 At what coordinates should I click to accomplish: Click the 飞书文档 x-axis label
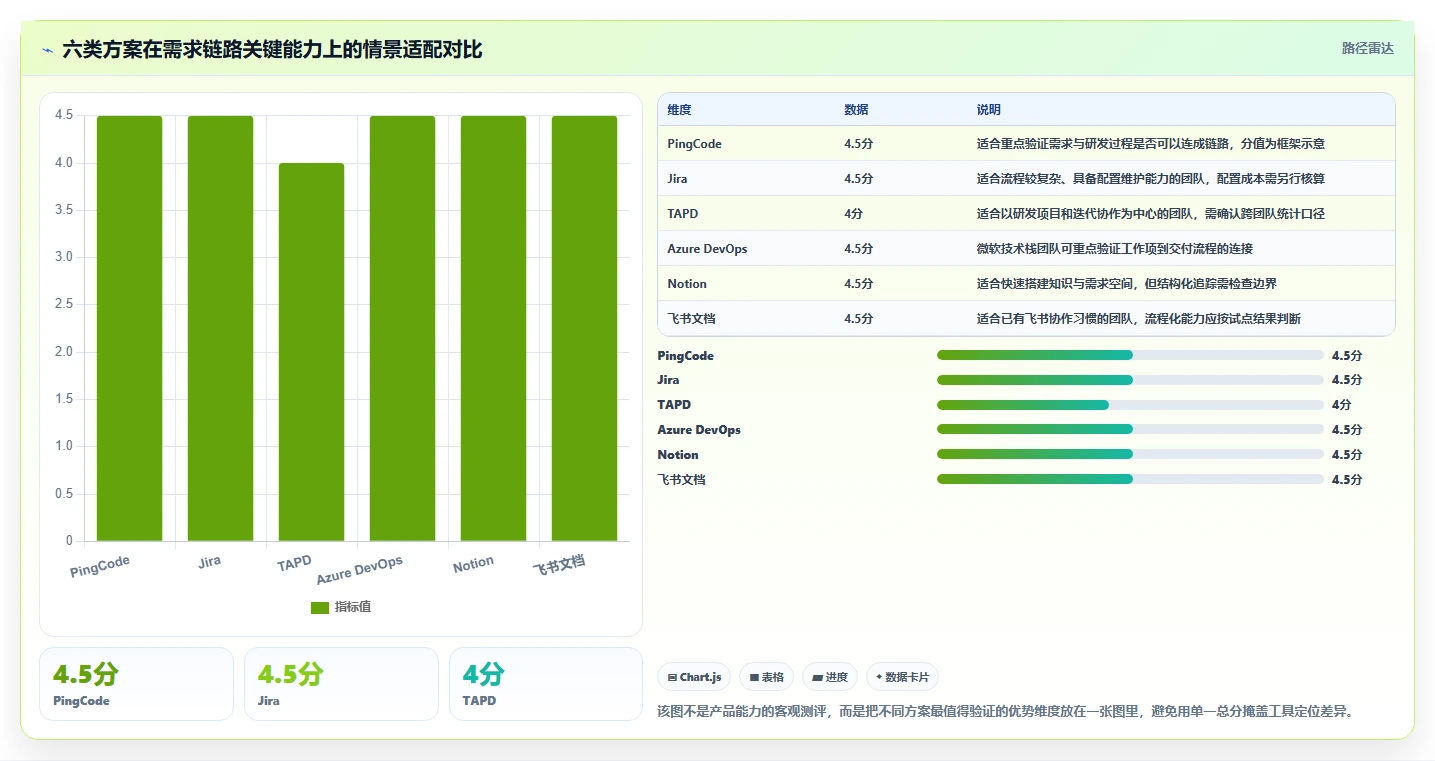(x=559, y=565)
